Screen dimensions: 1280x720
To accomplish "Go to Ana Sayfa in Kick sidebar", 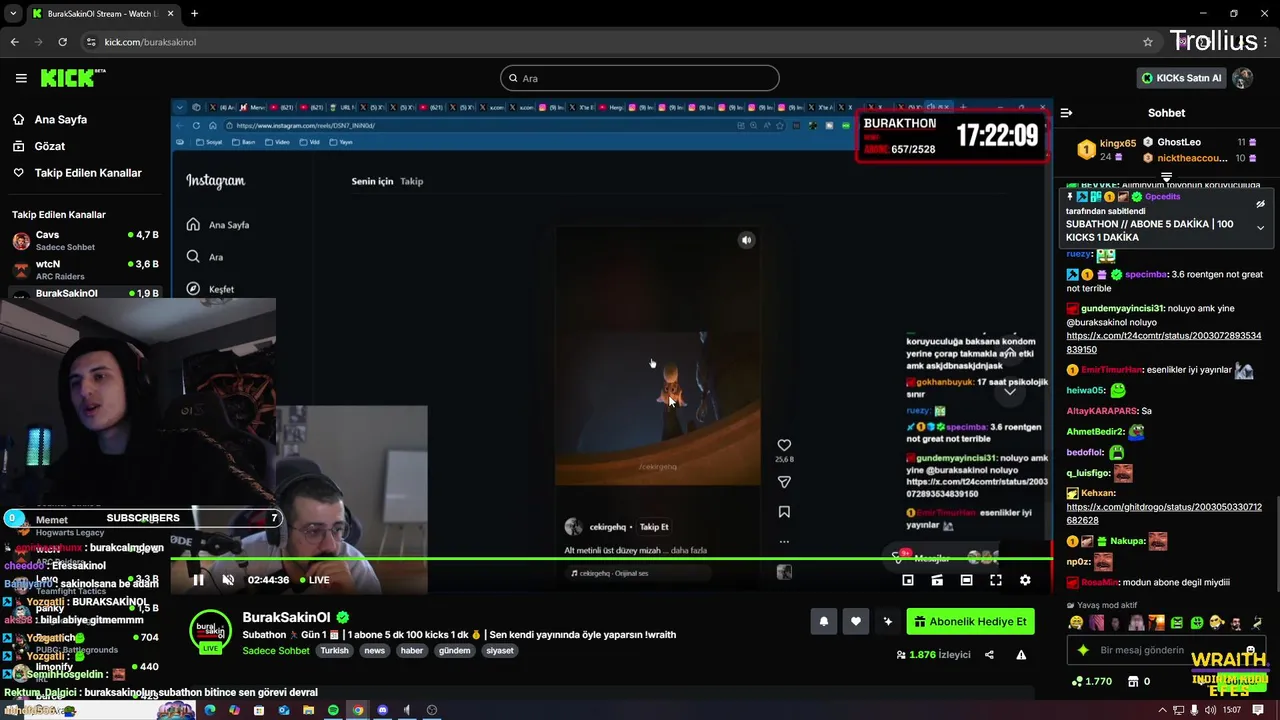I will coord(61,119).
